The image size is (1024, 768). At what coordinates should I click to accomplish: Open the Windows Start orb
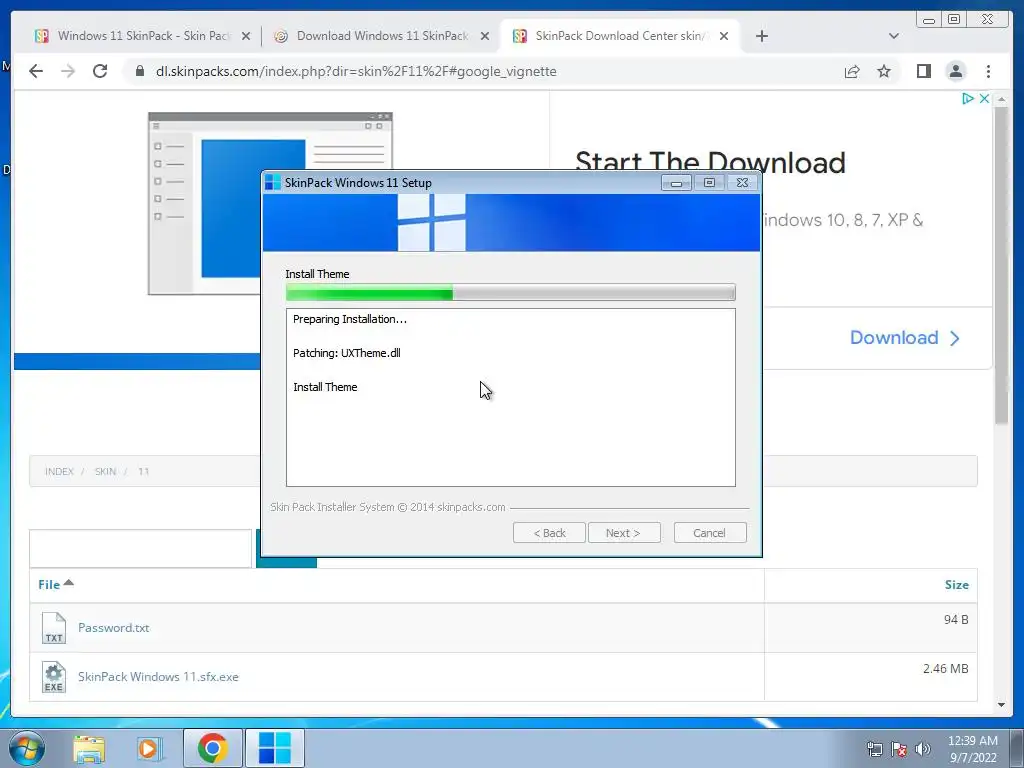coord(27,748)
